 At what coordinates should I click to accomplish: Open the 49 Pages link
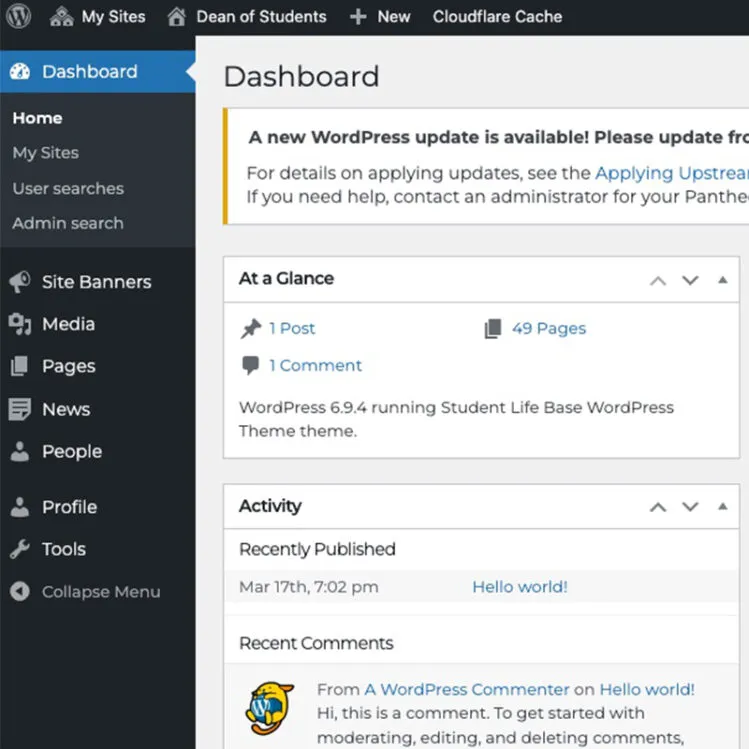549,329
